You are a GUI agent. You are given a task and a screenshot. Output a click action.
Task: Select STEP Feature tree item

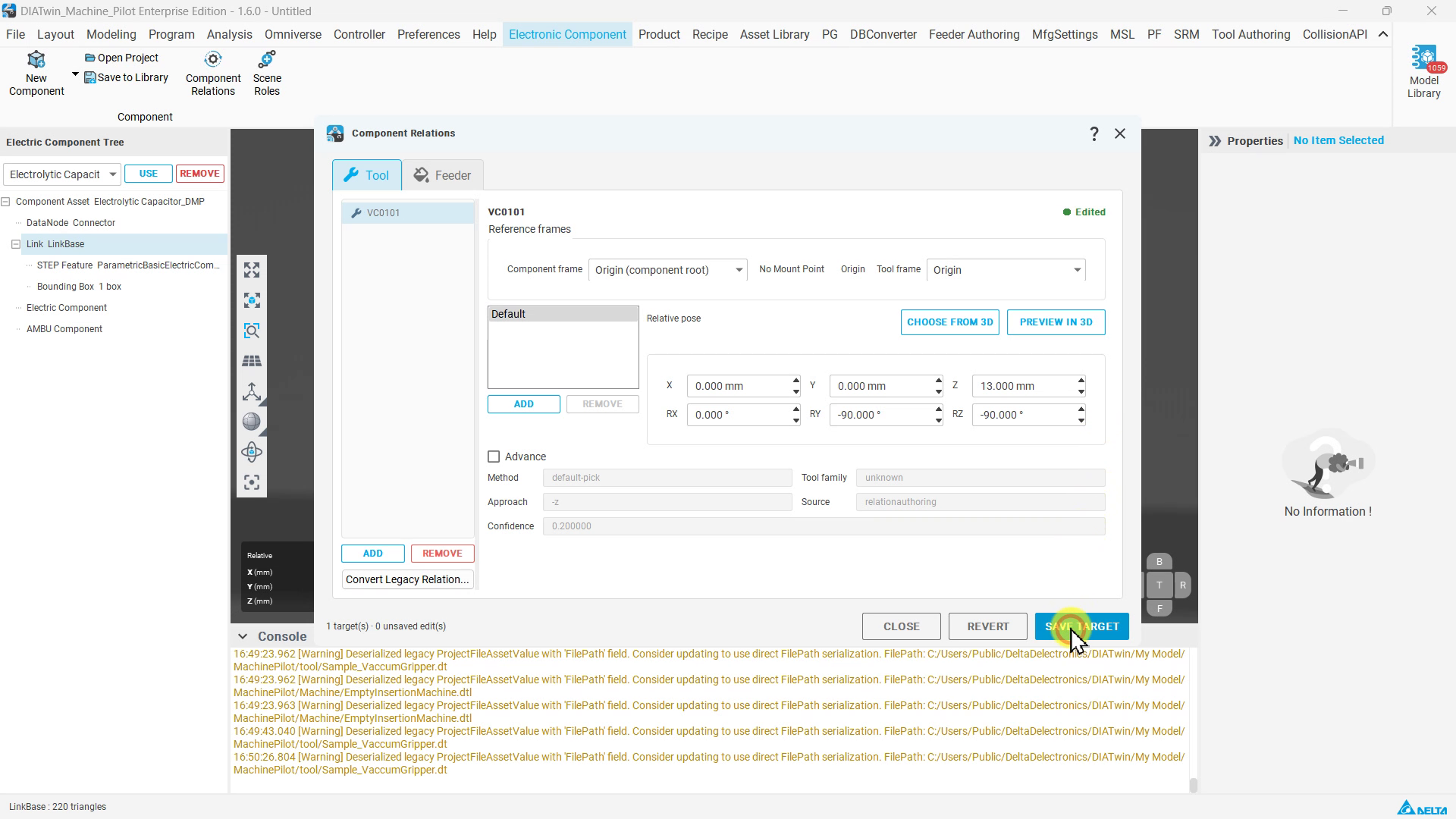tap(128, 265)
